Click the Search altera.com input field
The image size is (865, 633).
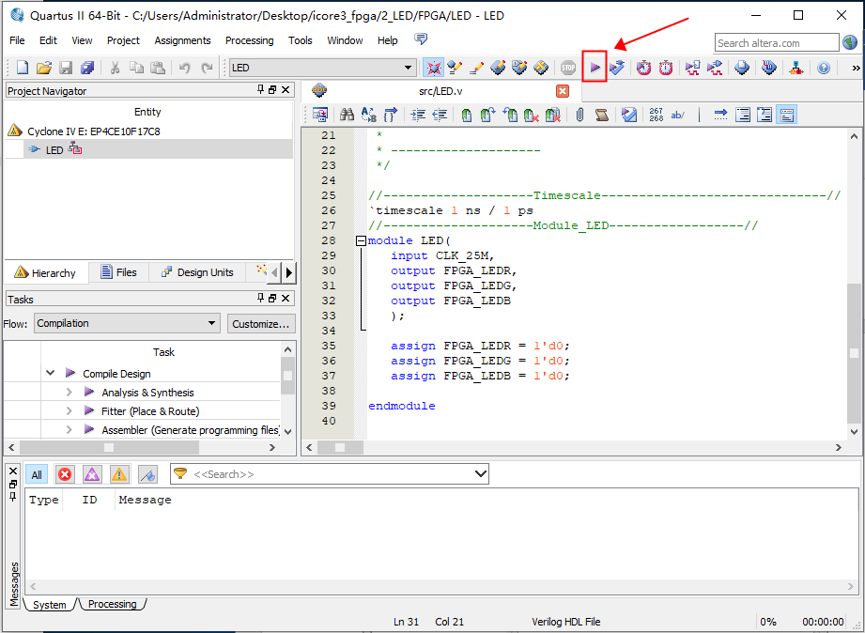click(x=776, y=42)
